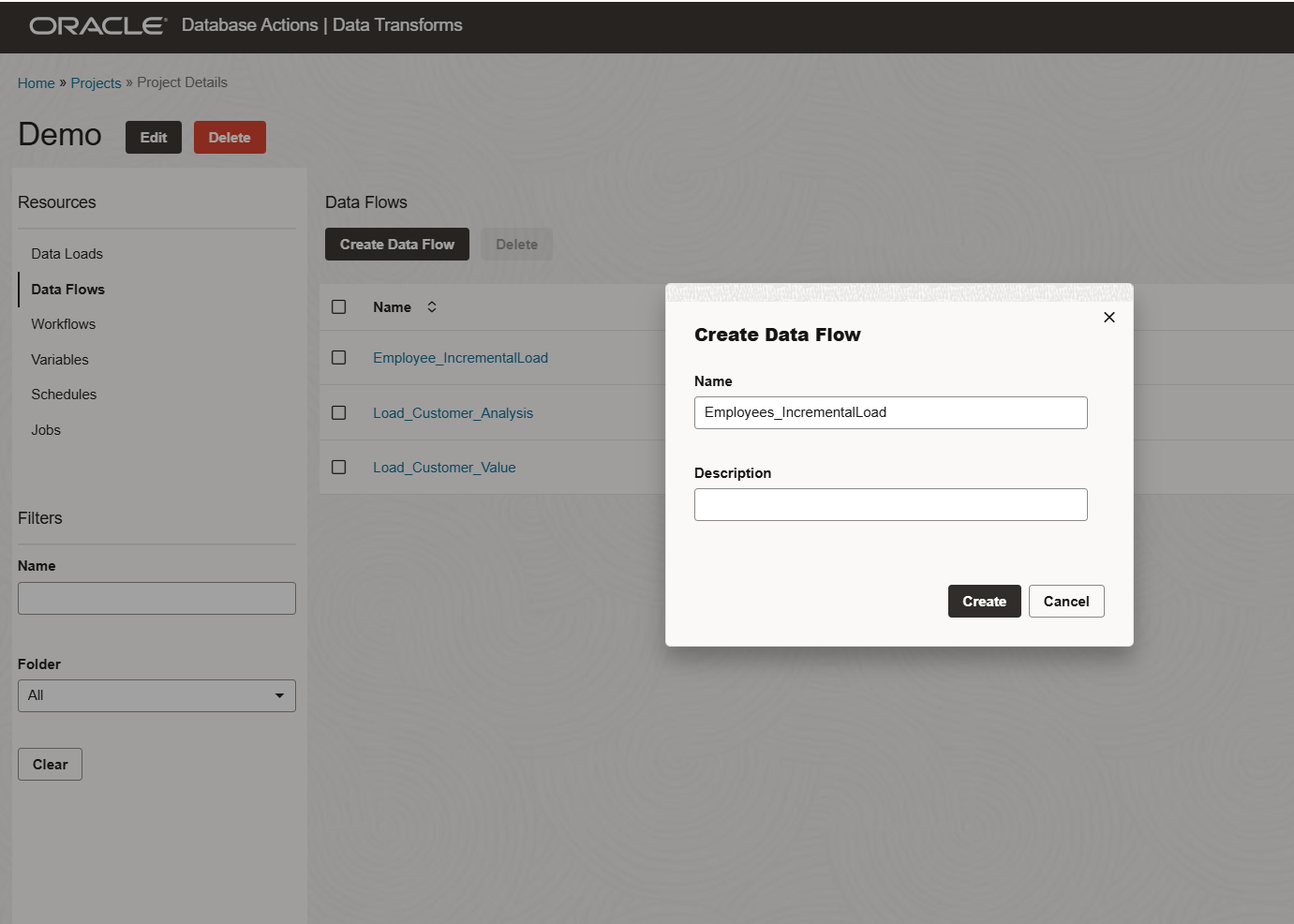Go to Workflows in Resources
1294x924 pixels.
63,324
